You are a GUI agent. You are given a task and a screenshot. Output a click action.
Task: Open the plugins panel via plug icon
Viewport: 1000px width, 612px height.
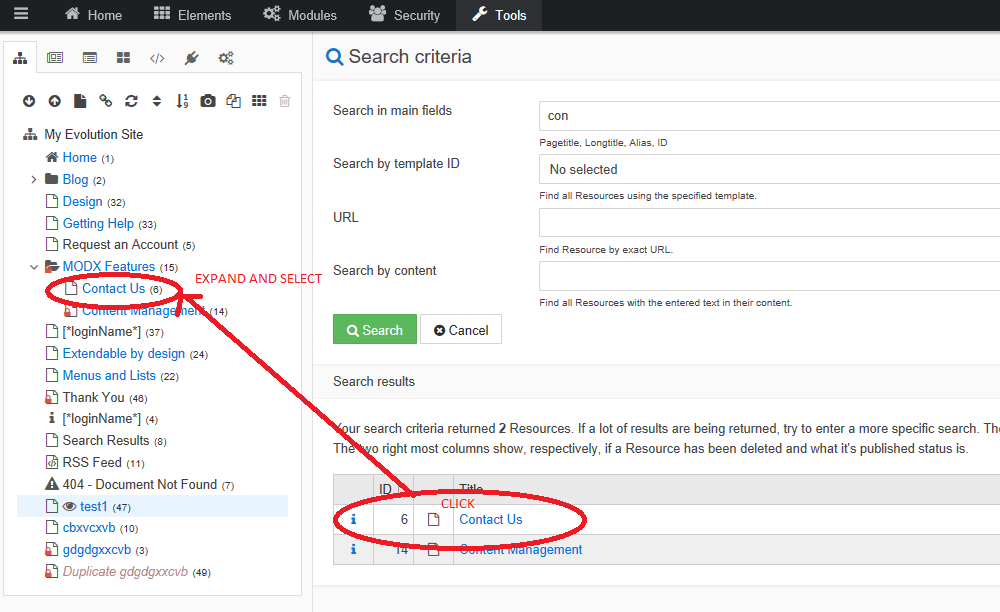pyautogui.click(x=191, y=57)
